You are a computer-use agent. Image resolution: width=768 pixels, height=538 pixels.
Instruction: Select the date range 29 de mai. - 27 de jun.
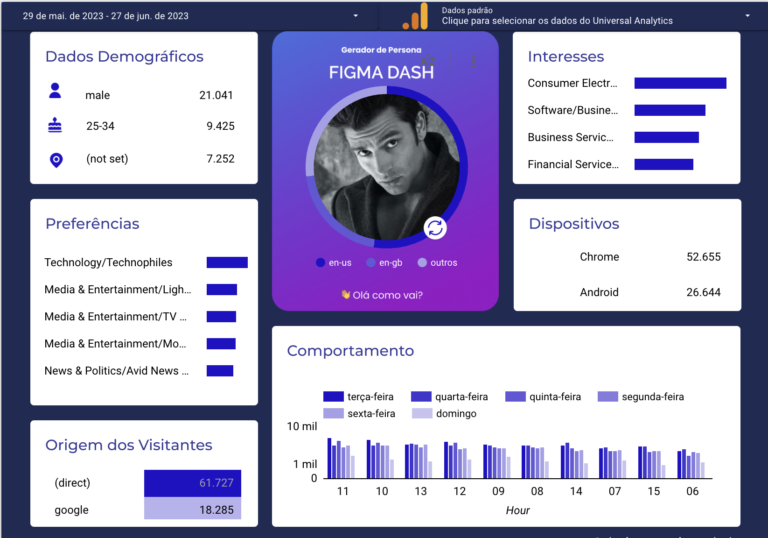click(x=105, y=16)
